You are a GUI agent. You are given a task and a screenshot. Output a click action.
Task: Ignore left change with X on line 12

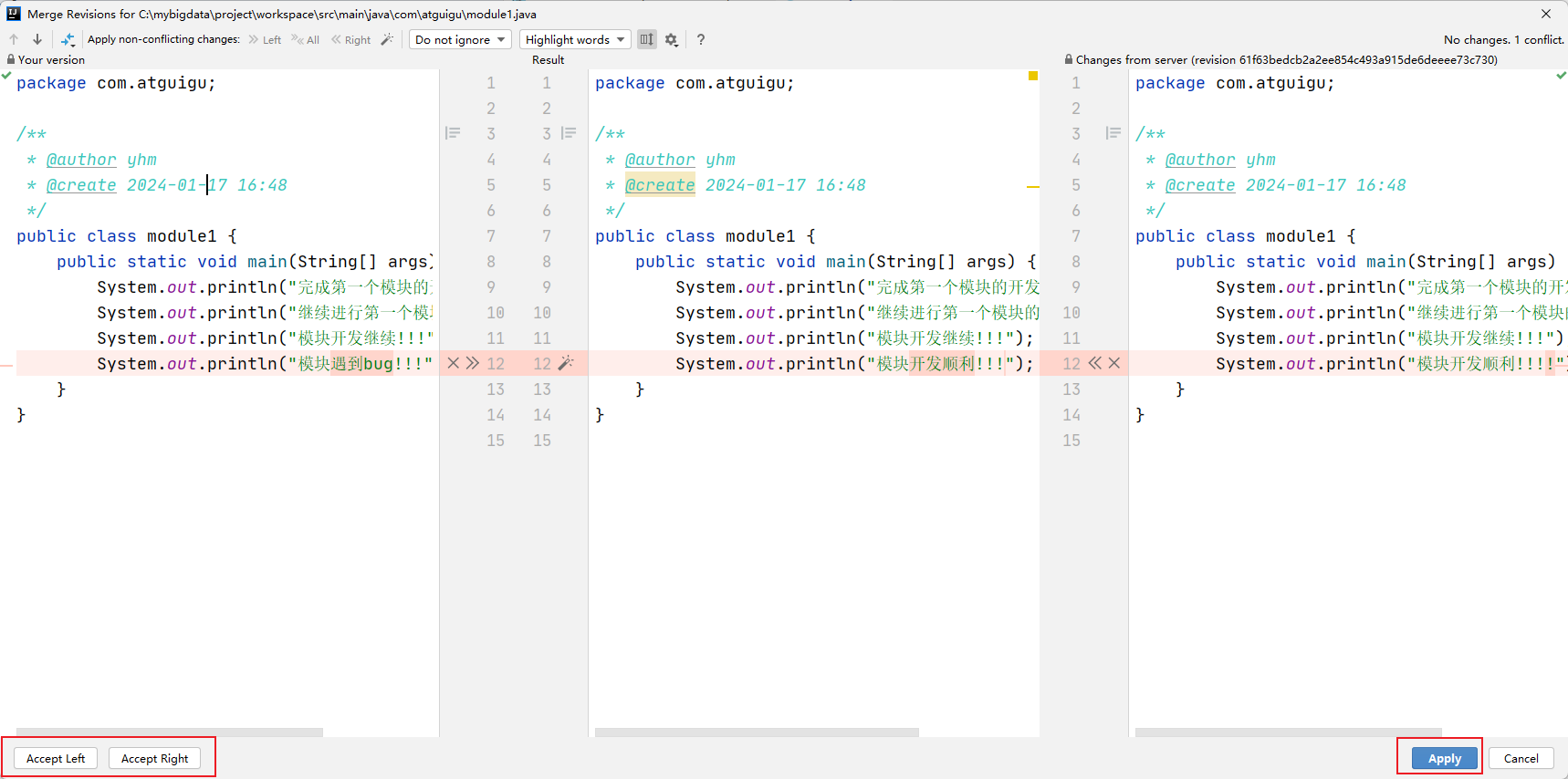pos(453,363)
